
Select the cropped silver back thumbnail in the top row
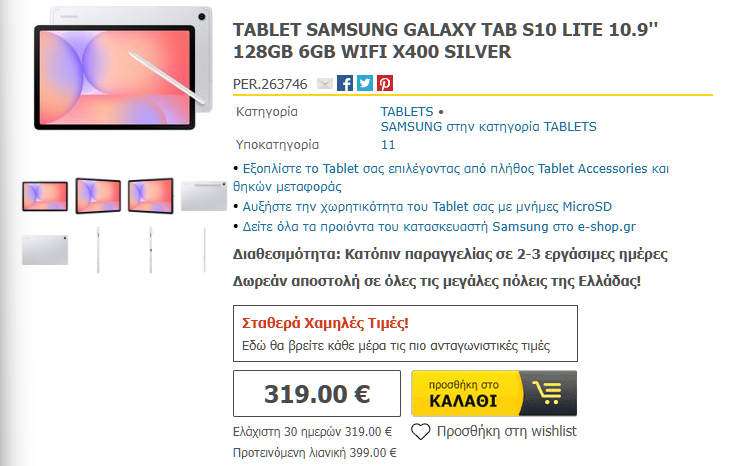click(x=205, y=195)
